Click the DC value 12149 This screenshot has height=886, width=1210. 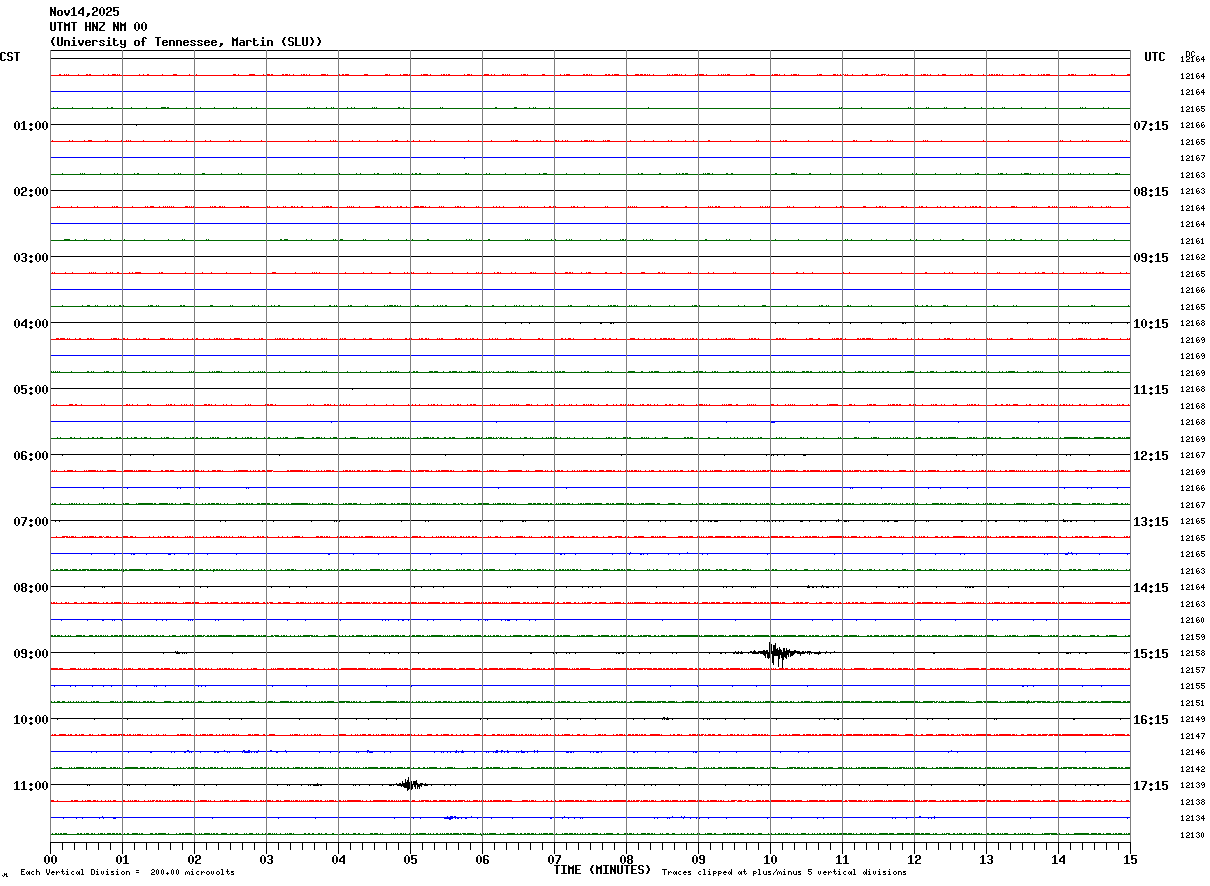(1192, 719)
